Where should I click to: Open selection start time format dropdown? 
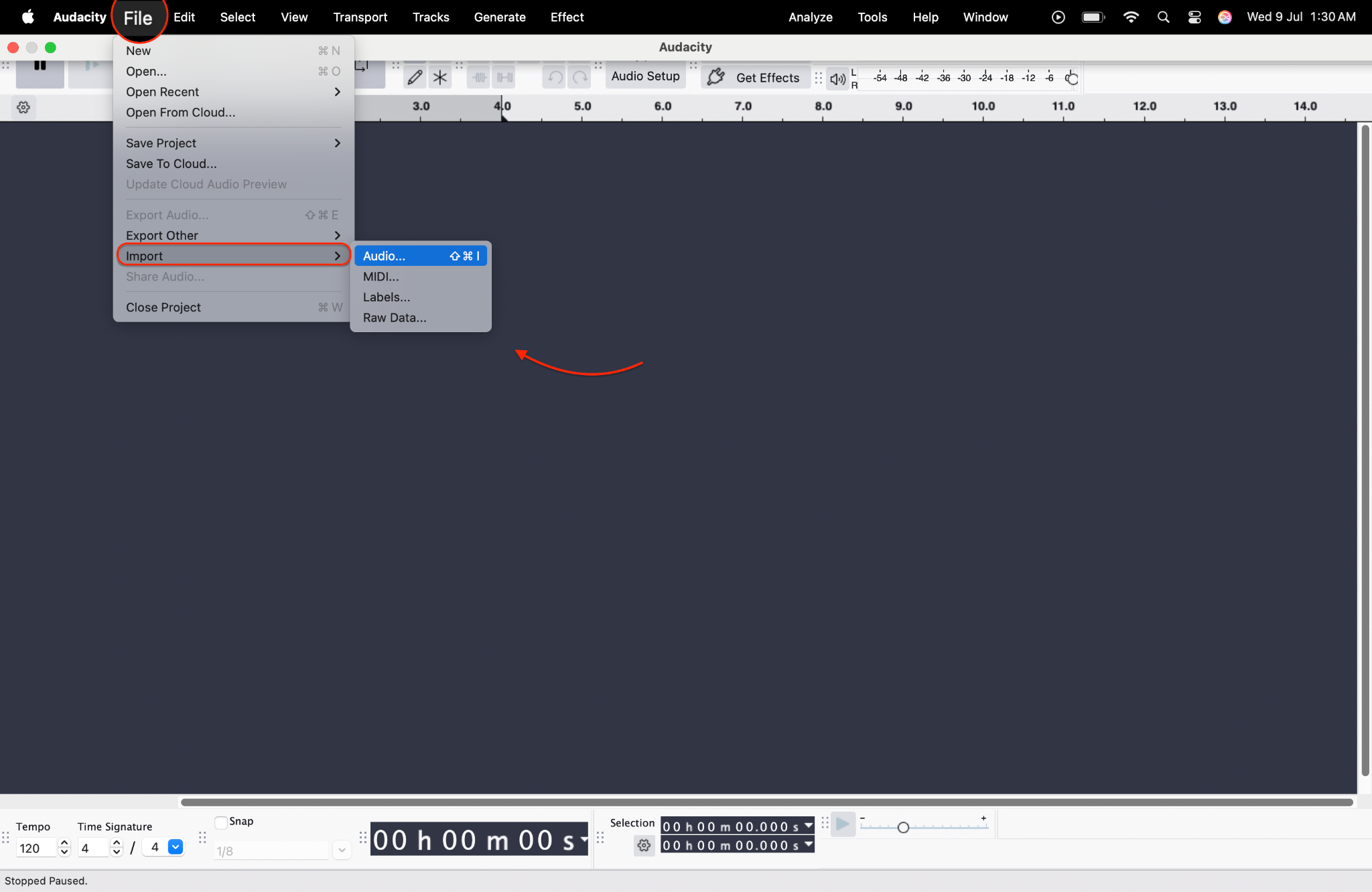[809, 826]
